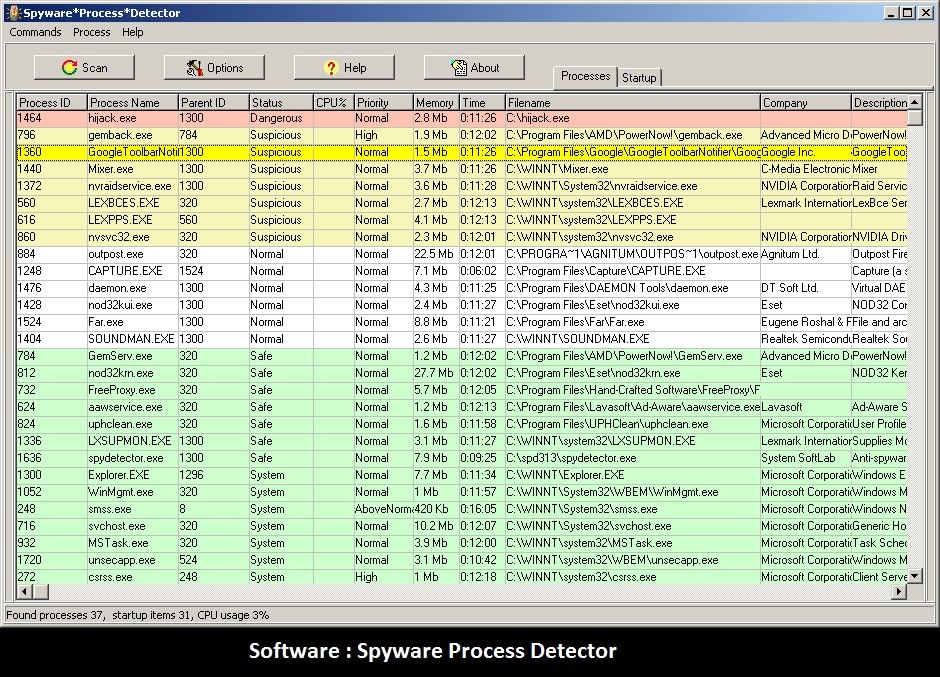Open the Process menu
This screenshot has width=940, height=677.
point(91,32)
